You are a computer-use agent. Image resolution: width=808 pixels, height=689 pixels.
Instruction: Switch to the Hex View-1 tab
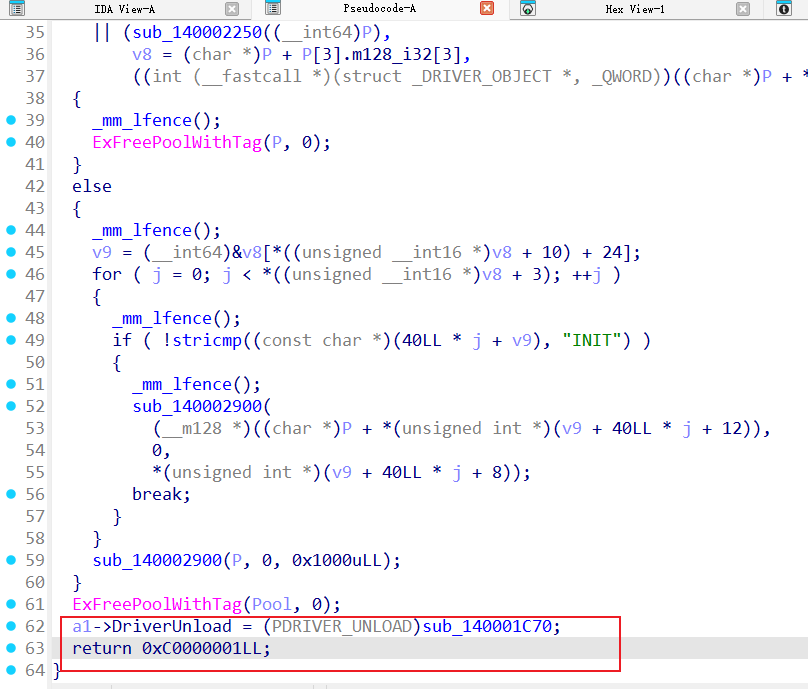pyautogui.click(x=634, y=9)
